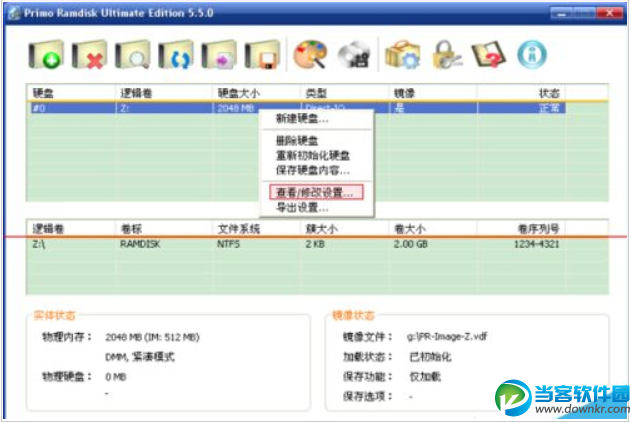The image size is (631, 423).
Task: Select 保存硬盘内容... in the context menu
Action: click(313, 170)
